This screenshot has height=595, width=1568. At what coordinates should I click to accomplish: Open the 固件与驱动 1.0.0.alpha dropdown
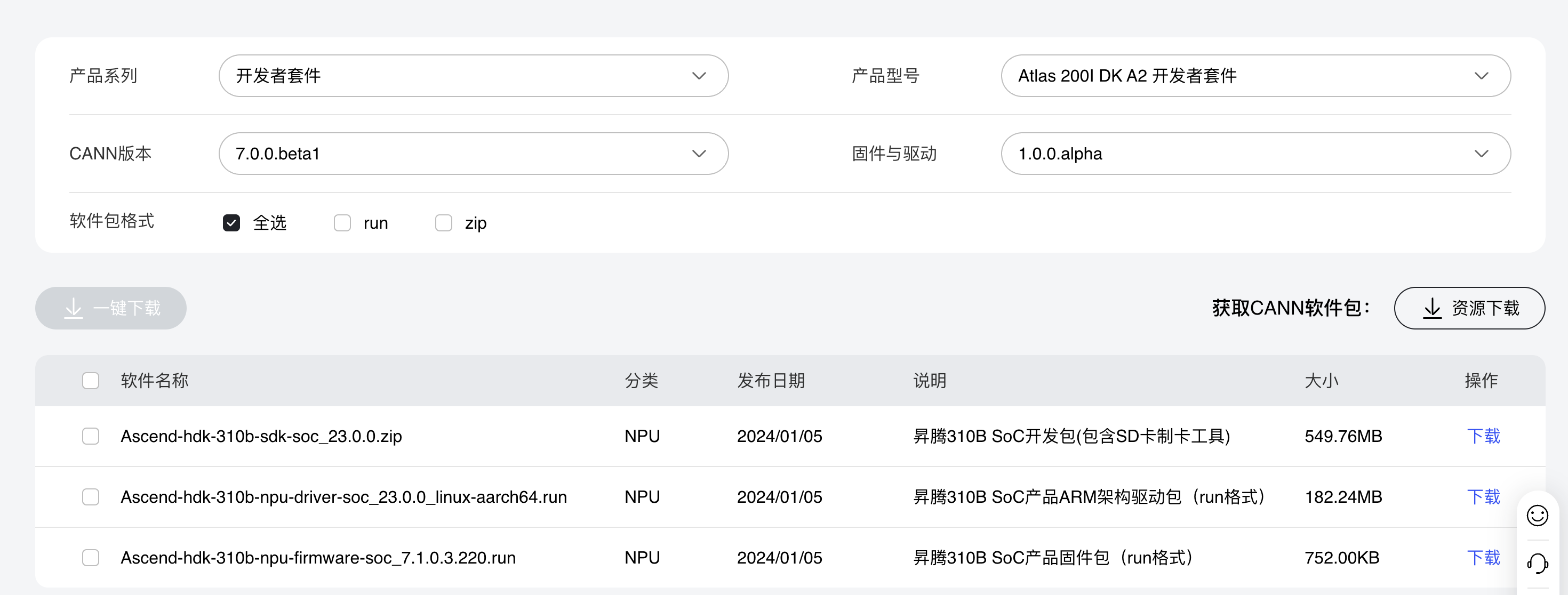click(x=1255, y=154)
